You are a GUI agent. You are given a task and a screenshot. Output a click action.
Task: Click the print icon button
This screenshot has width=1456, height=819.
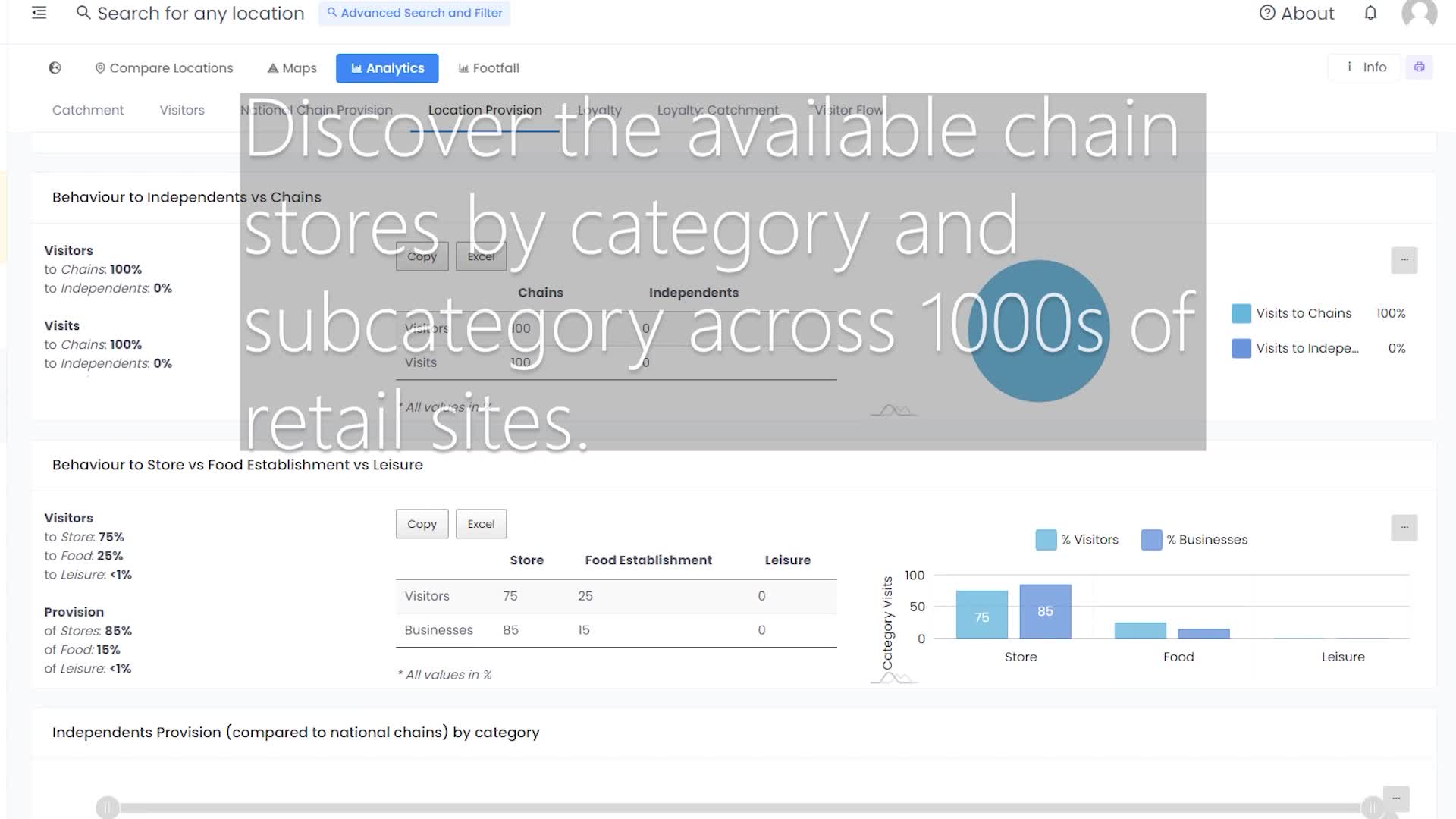click(1419, 67)
